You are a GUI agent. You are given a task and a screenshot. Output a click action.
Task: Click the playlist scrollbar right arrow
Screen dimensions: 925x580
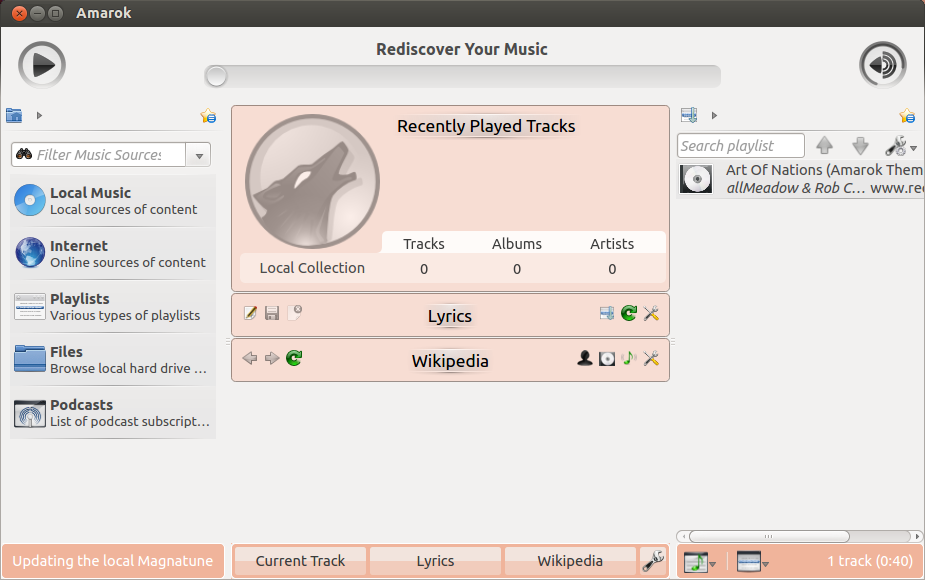tap(917, 536)
